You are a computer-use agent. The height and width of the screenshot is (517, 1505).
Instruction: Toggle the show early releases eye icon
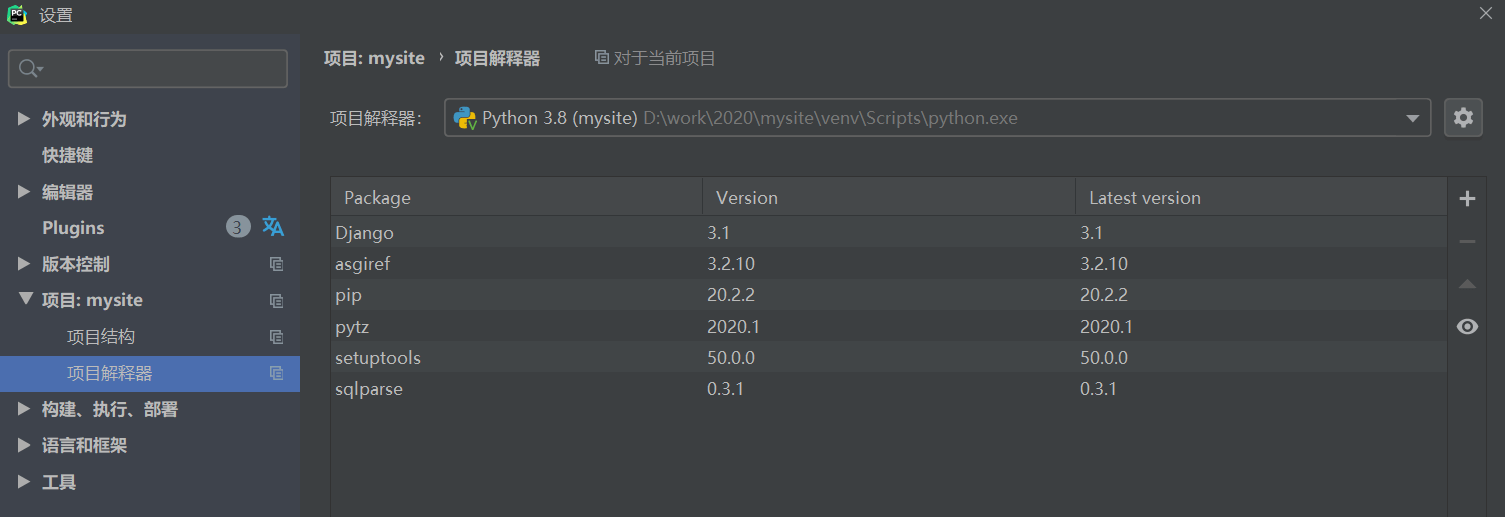coord(1467,327)
